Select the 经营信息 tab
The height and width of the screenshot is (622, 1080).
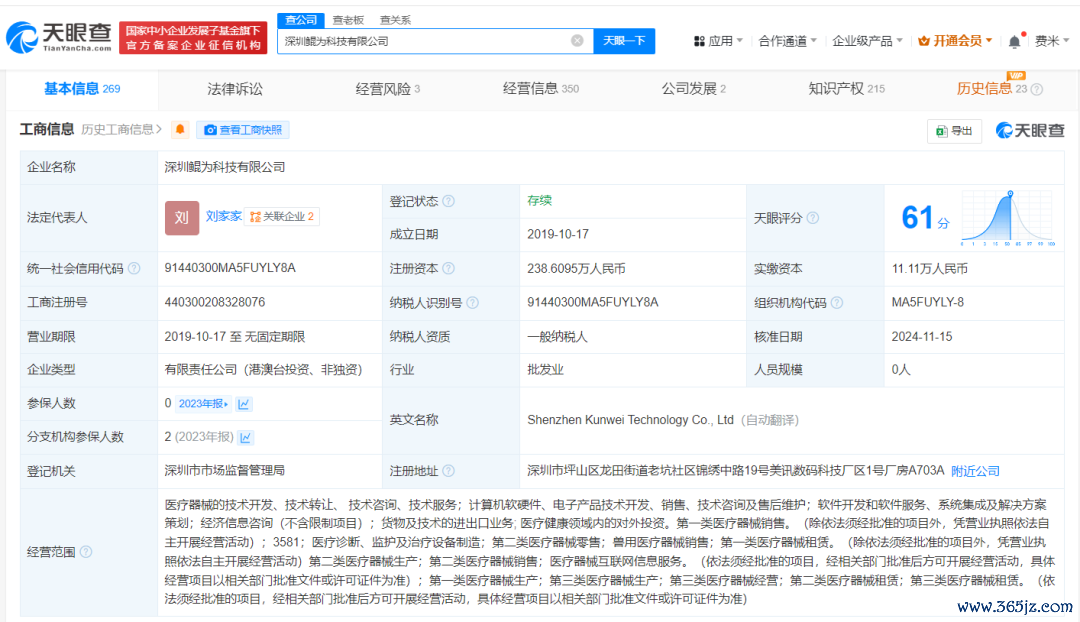[x=541, y=89]
